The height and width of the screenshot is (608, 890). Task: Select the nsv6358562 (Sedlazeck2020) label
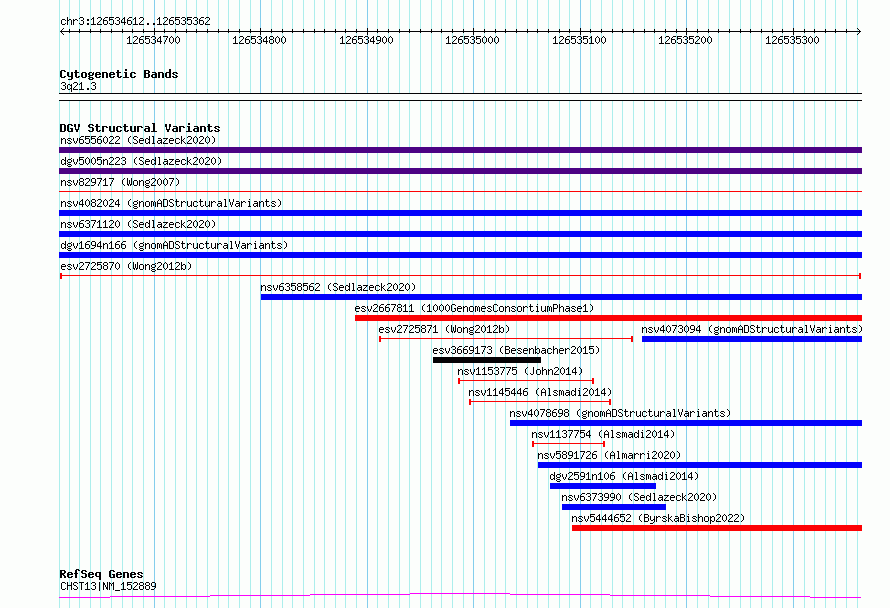338,287
